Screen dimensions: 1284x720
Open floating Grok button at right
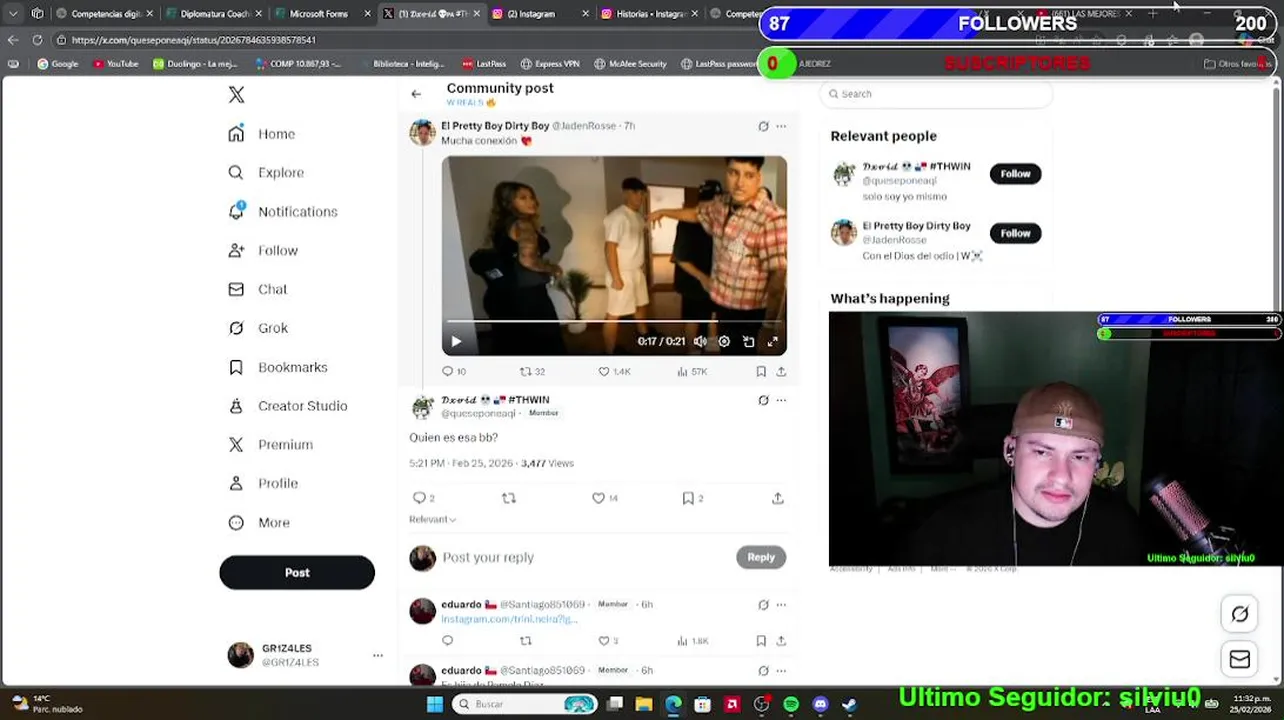(1239, 615)
